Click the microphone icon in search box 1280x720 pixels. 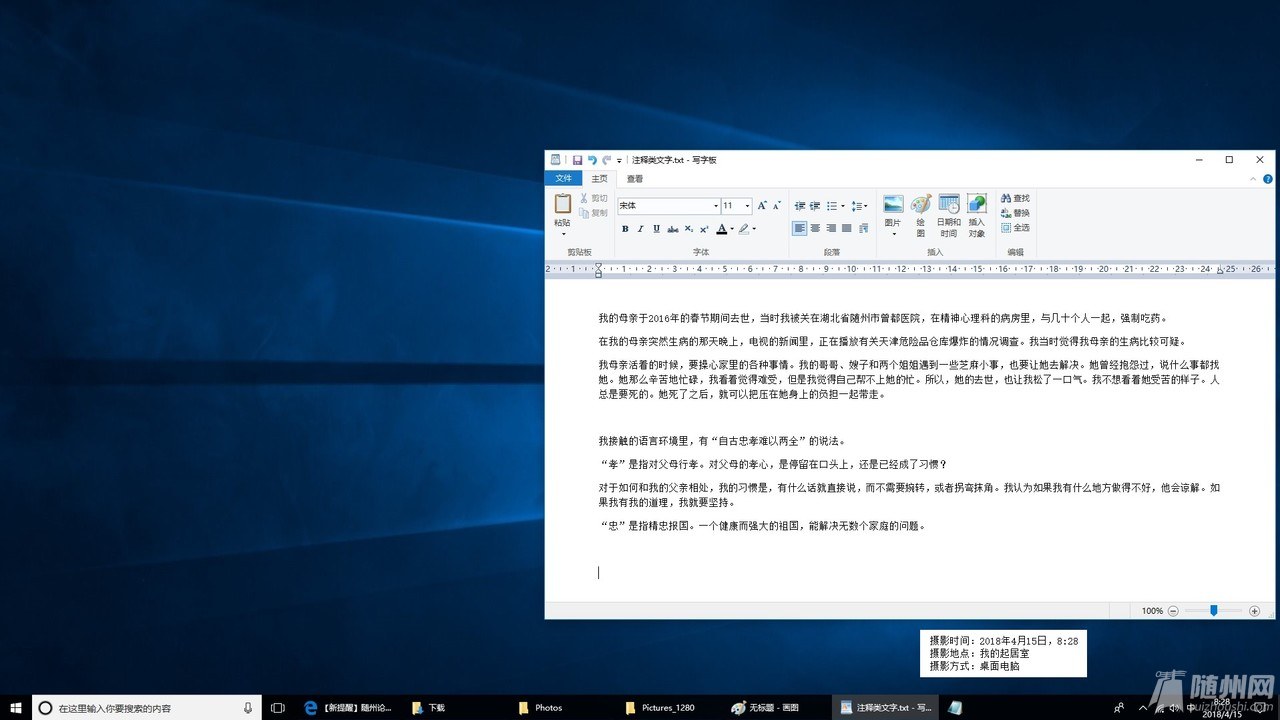tap(248, 708)
